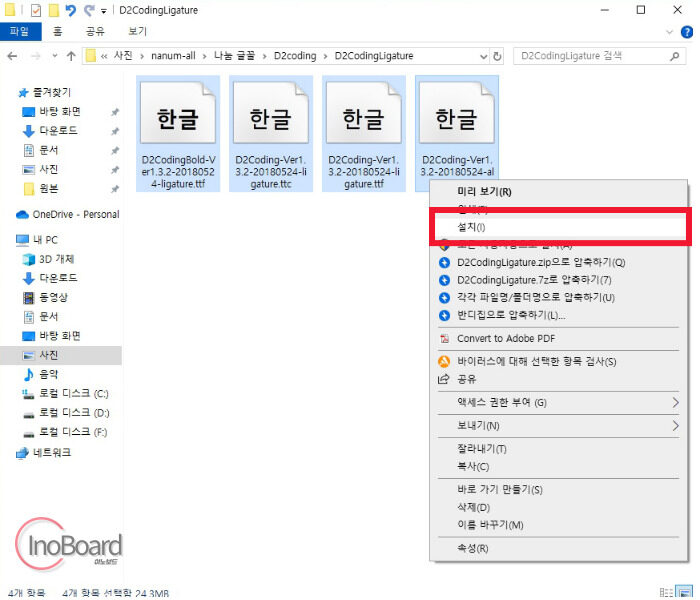Open the 원본 folder in navigation pane
The height and width of the screenshot is (600, 700).
point(48,188)
